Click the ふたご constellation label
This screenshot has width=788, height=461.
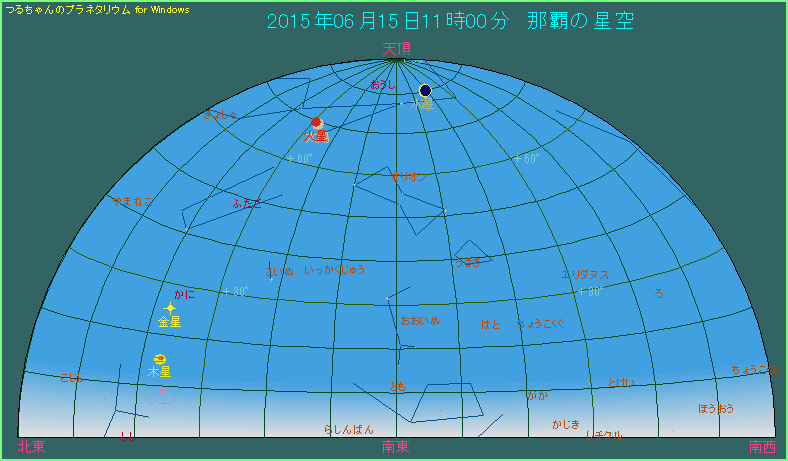tap(246, 203)
